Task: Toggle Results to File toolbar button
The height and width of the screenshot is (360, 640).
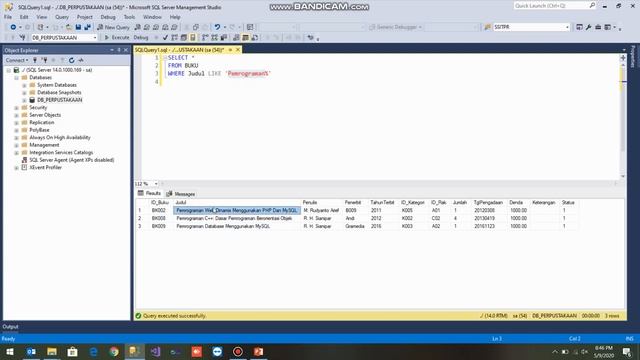Action: click(x=255, y=38)
